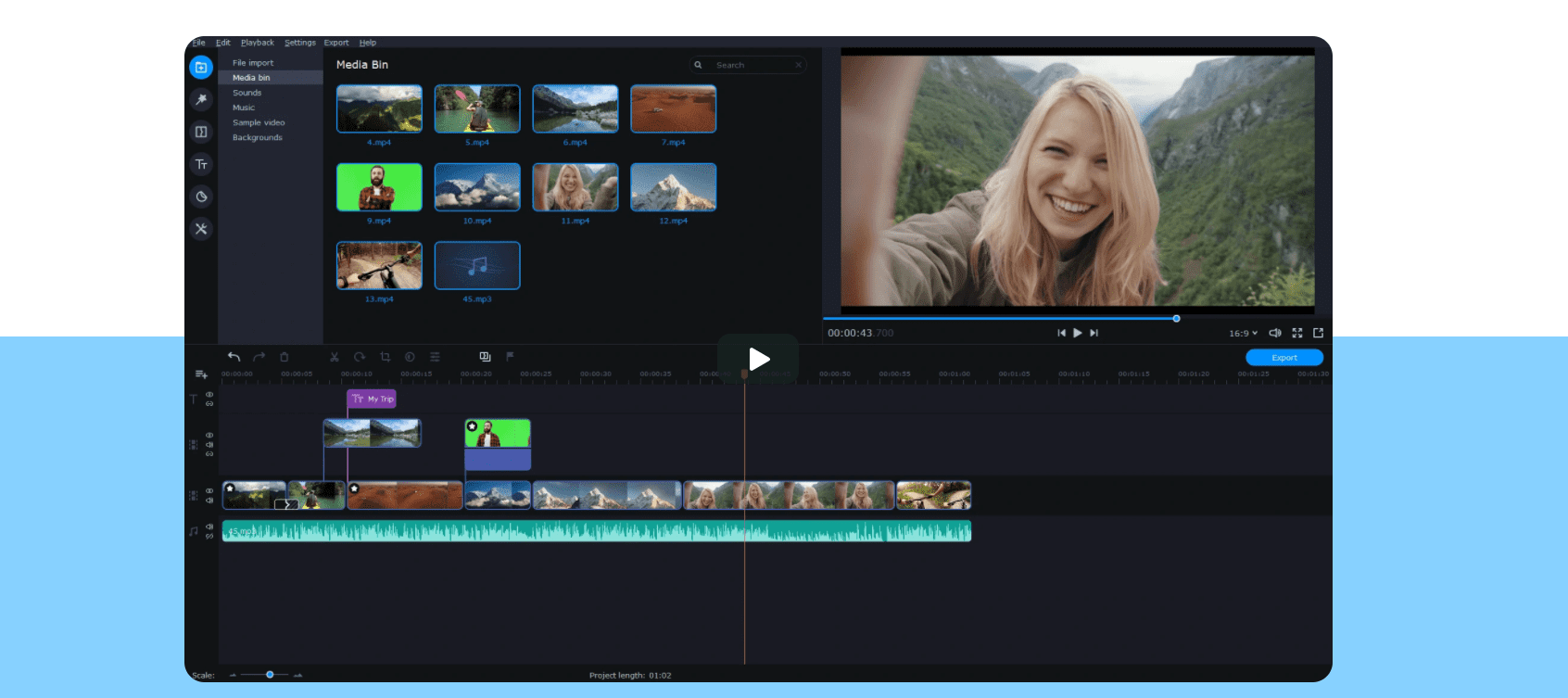Image resolution: width=1568 pixels, height=698 pixels.
Task: Open the Filters magic wand section
Action: 201,99
